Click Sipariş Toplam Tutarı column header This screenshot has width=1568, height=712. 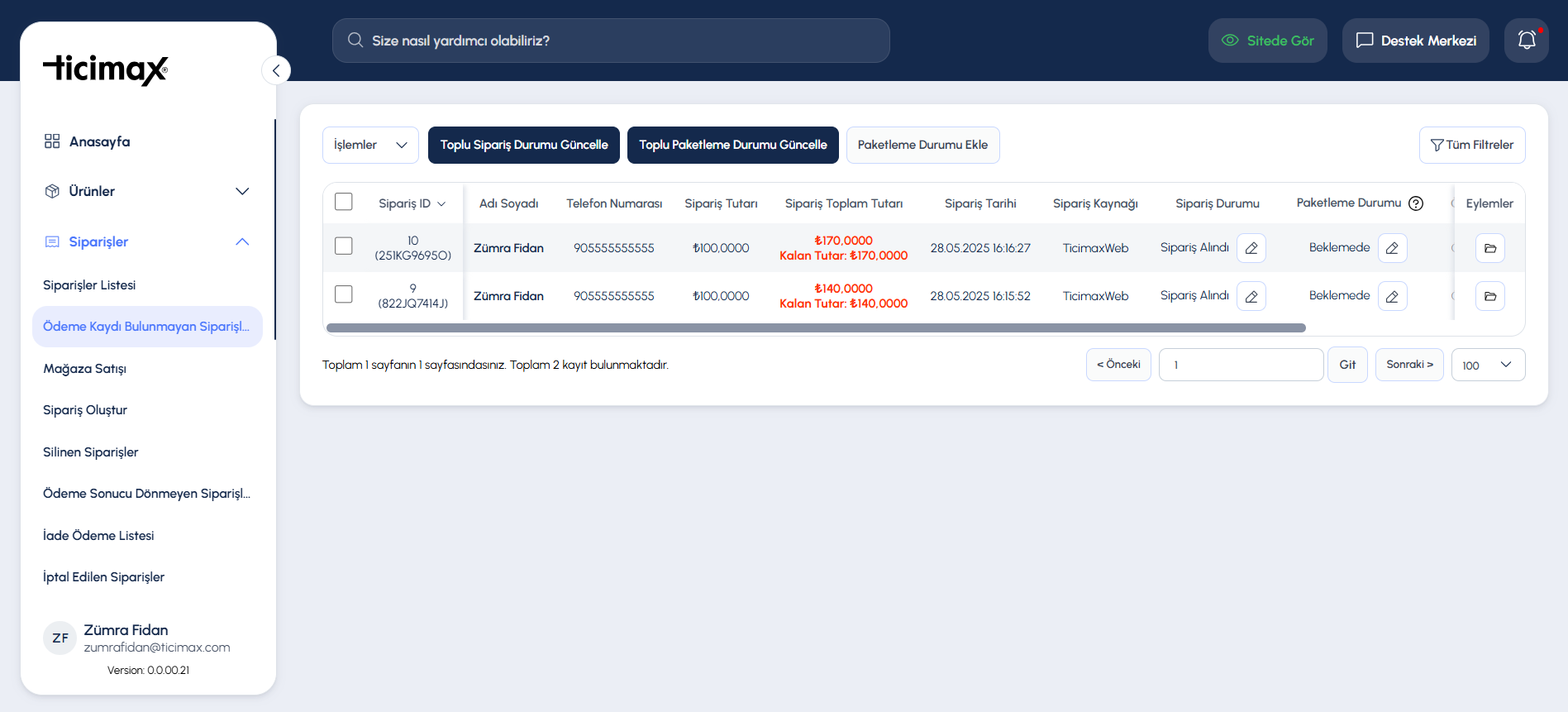pos(844,203)
